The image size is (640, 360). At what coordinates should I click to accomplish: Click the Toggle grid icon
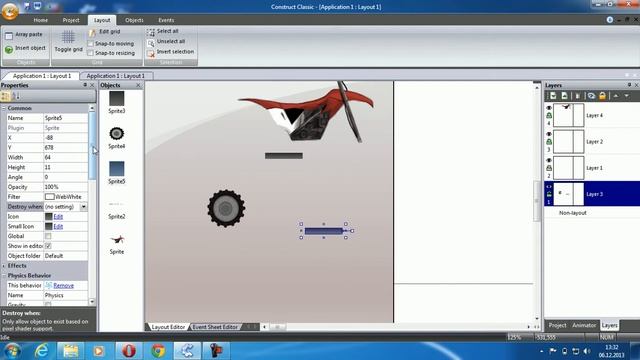(x=68, y=37)
